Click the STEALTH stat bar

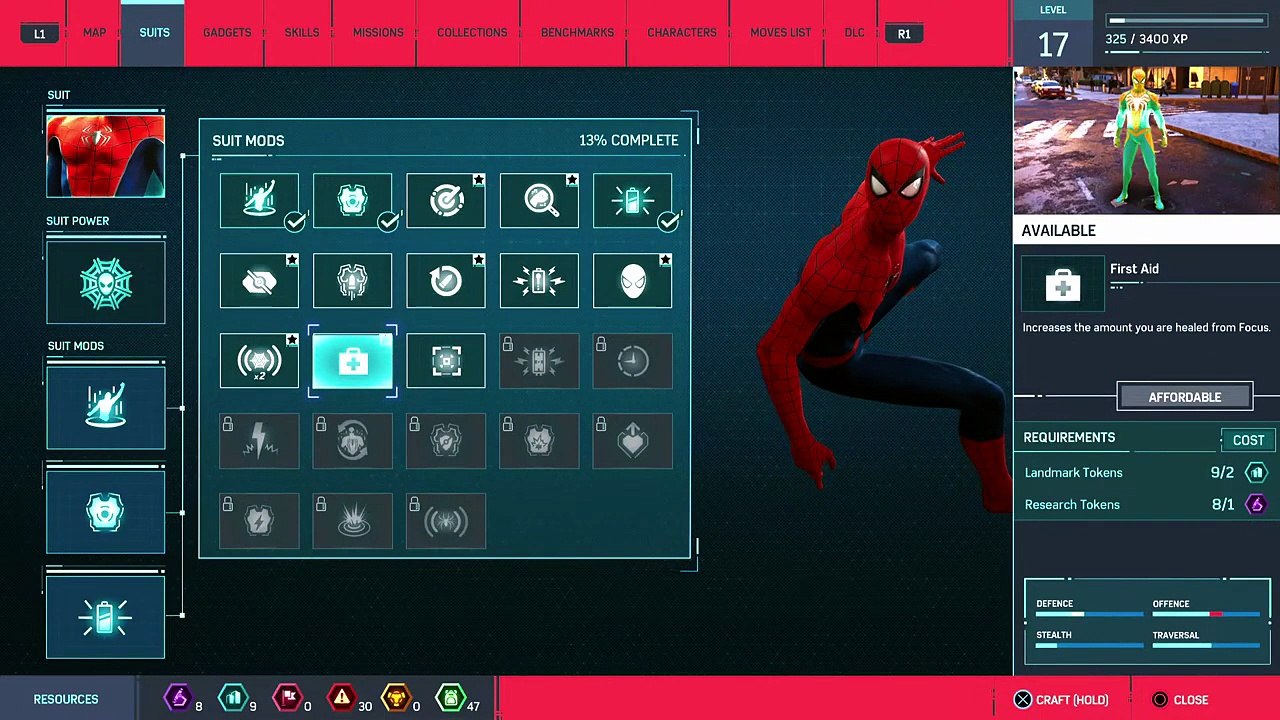coord(1089,646)
